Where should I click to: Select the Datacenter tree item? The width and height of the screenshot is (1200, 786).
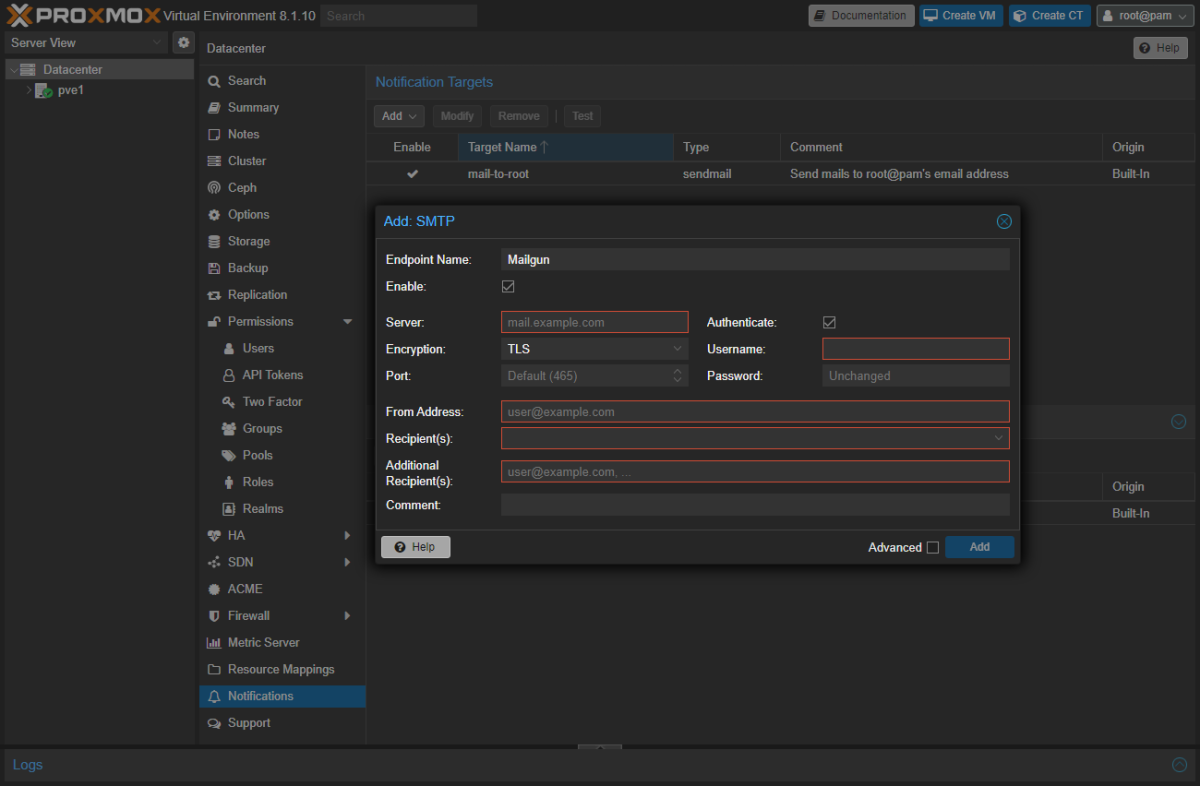[x=99, y=70]
